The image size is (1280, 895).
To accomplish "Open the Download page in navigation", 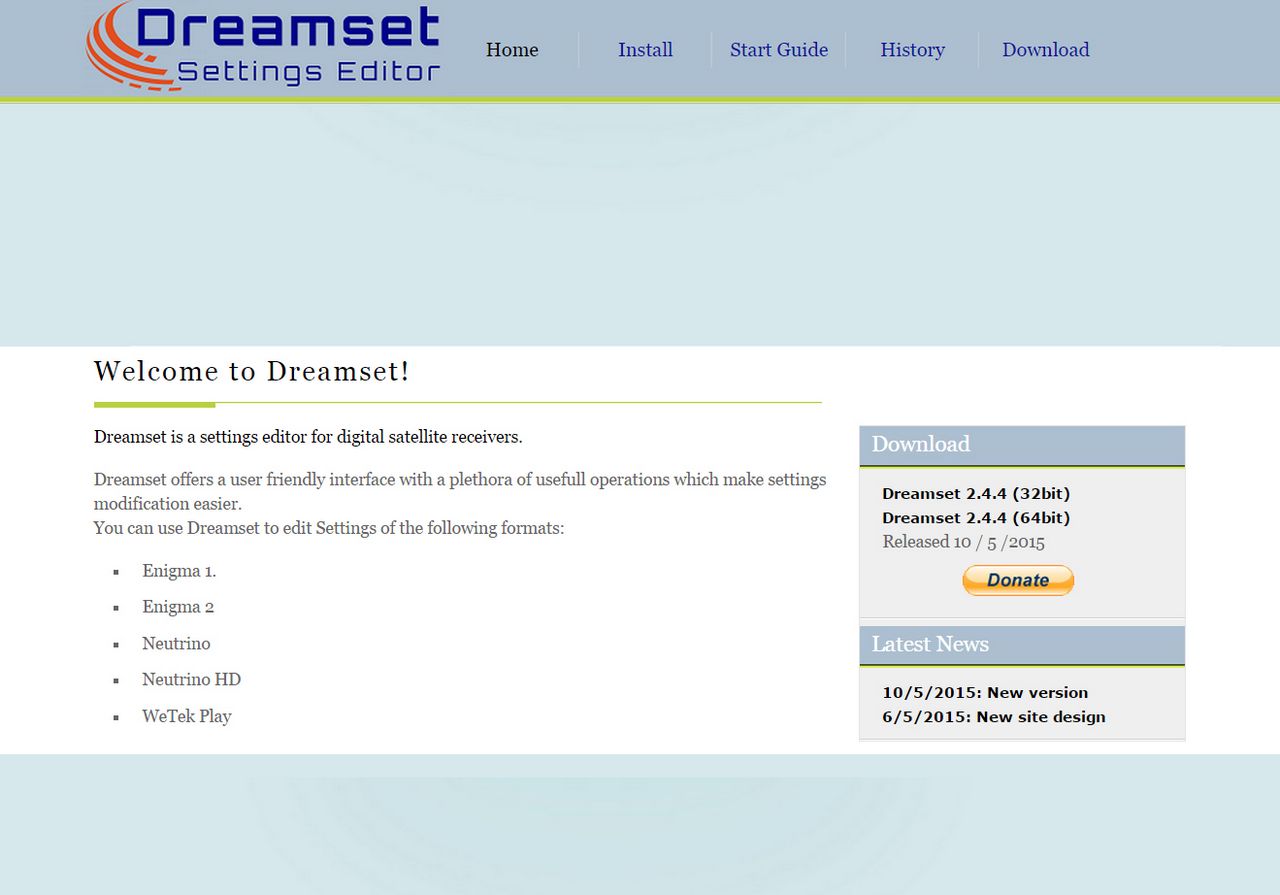I will (1046, 50).
